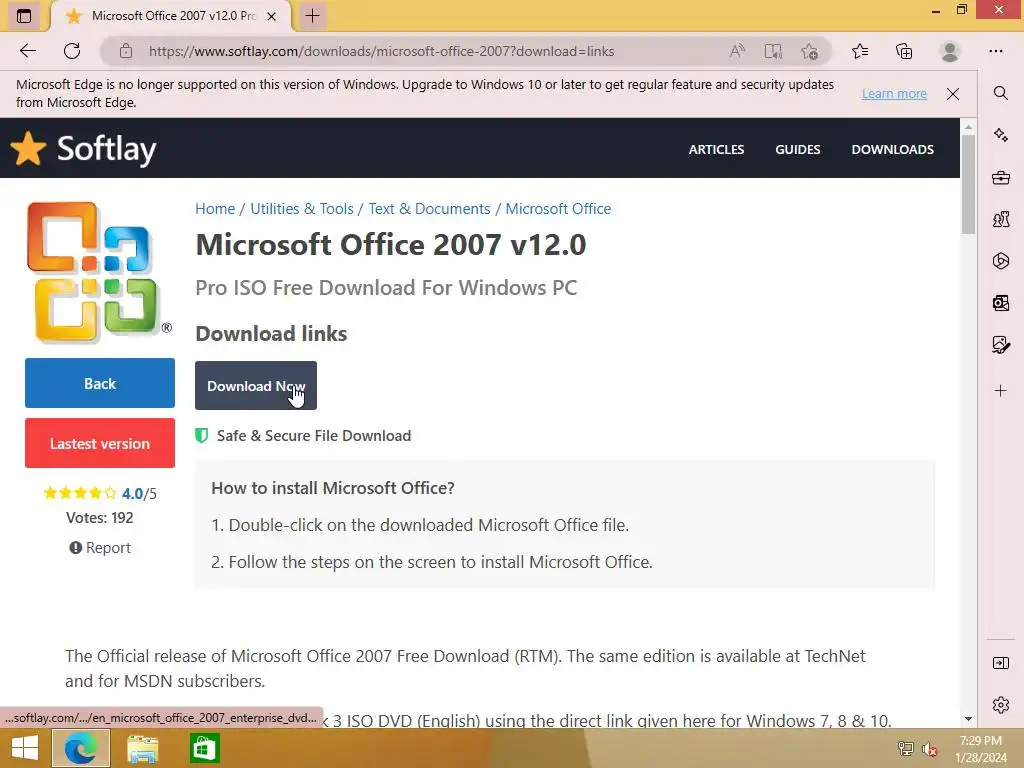Open File Explorer from taskbar
This screenshot has height=768, width=1024.
[142, 748]
